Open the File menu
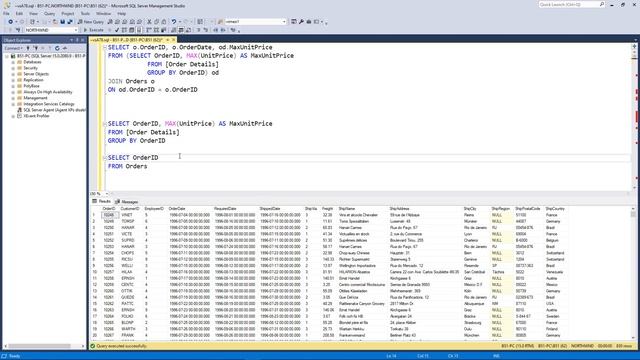The height and width of the screenshot is (360, 640). tap(6, 13)
